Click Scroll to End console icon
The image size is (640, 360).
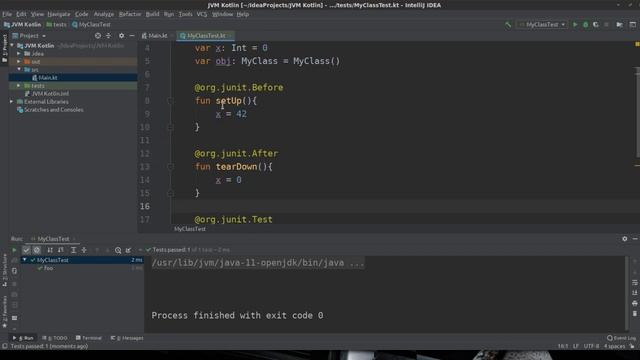[635, 293]
